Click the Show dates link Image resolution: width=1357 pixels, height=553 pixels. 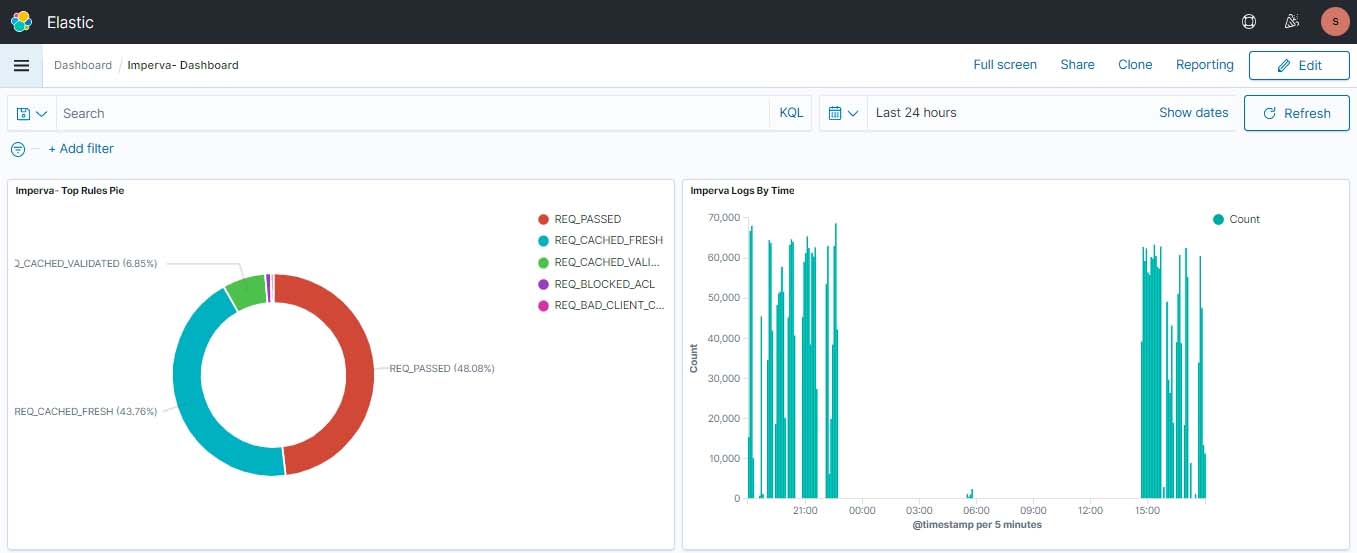(1193, 113)
